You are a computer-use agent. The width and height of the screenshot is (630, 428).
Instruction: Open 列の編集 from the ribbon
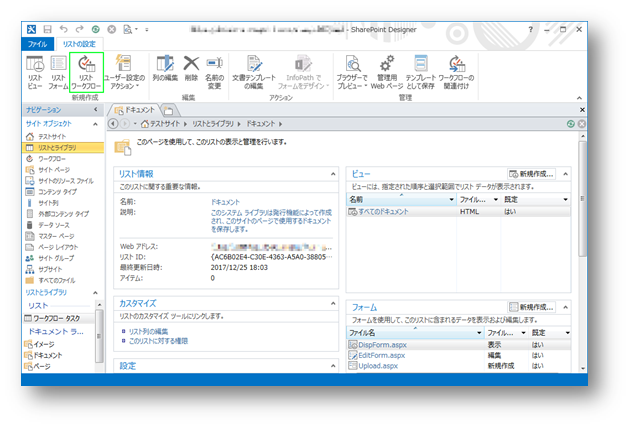coord(166,67)
